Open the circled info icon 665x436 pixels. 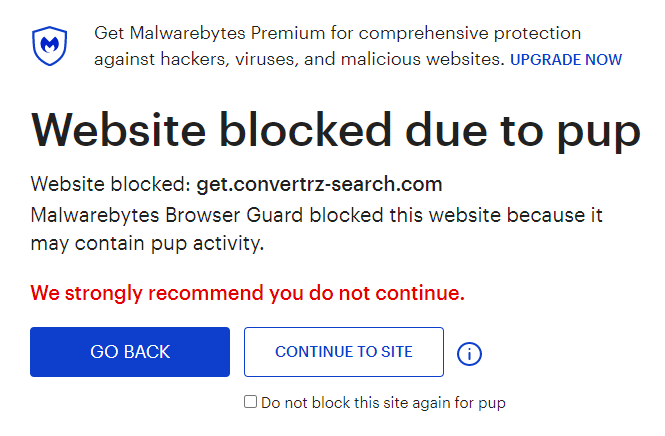coord(470,353)
